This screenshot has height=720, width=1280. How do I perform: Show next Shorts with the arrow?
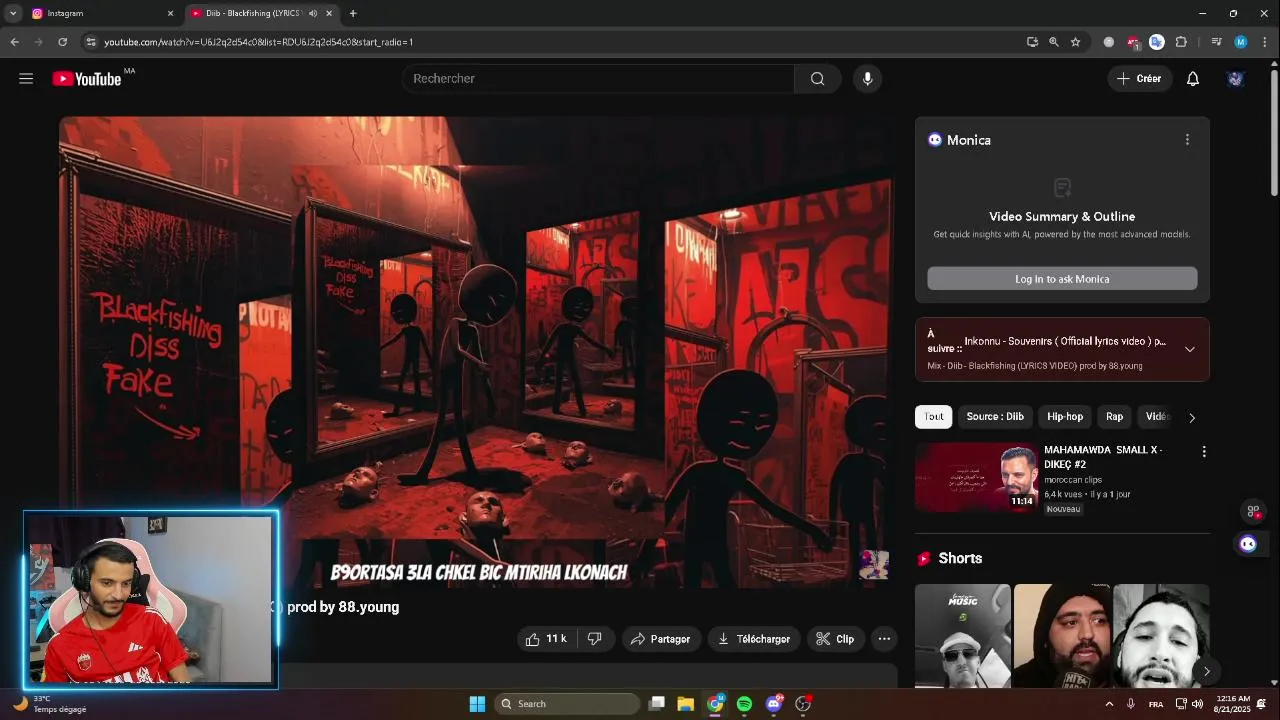1206,672
